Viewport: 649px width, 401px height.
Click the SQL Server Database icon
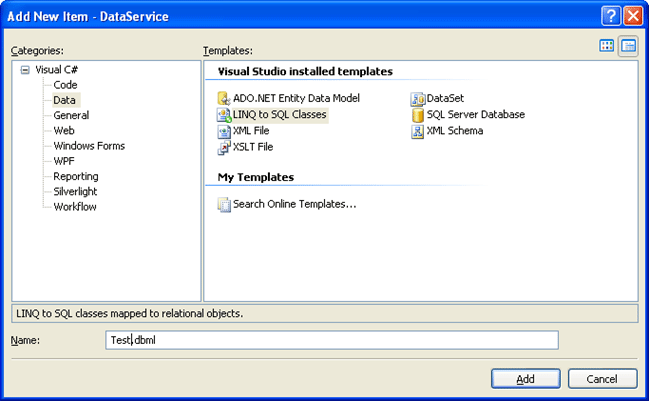click(x=418, y=115)
